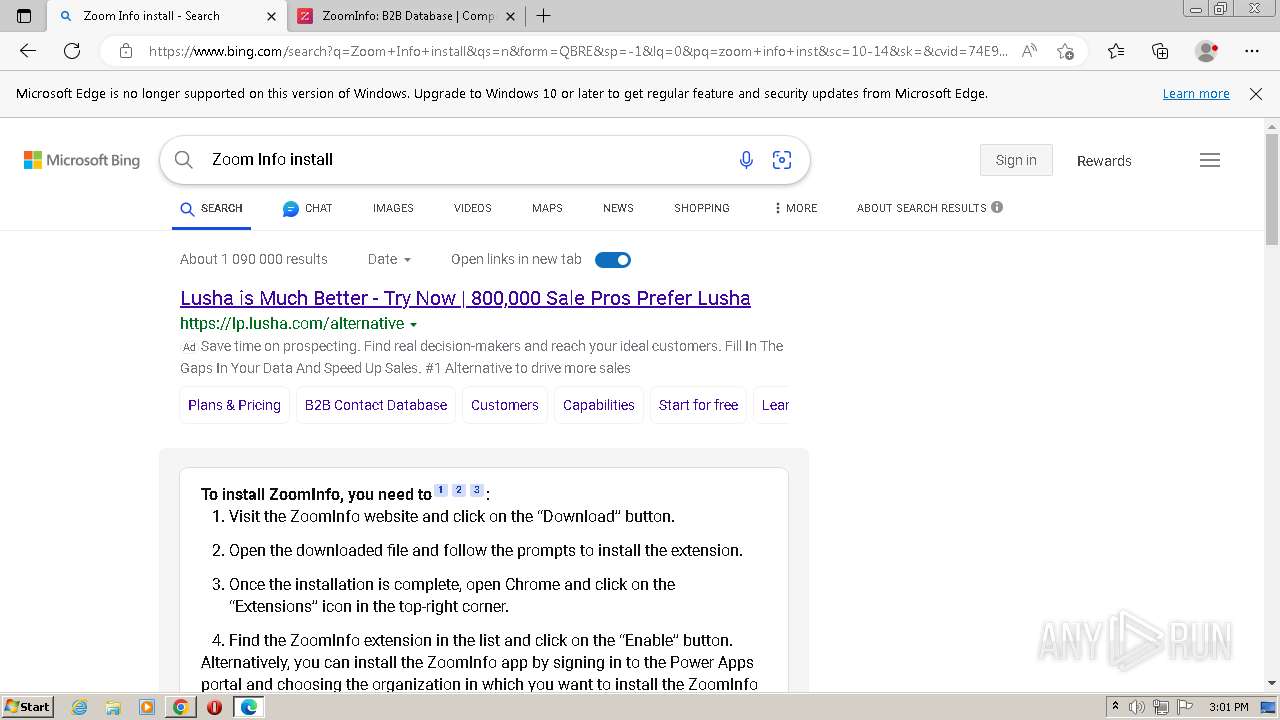The width and height of the screenshot is (1280, 720).
Task: Open citation reference 3 superscript
Action: [x=477, y=490]
